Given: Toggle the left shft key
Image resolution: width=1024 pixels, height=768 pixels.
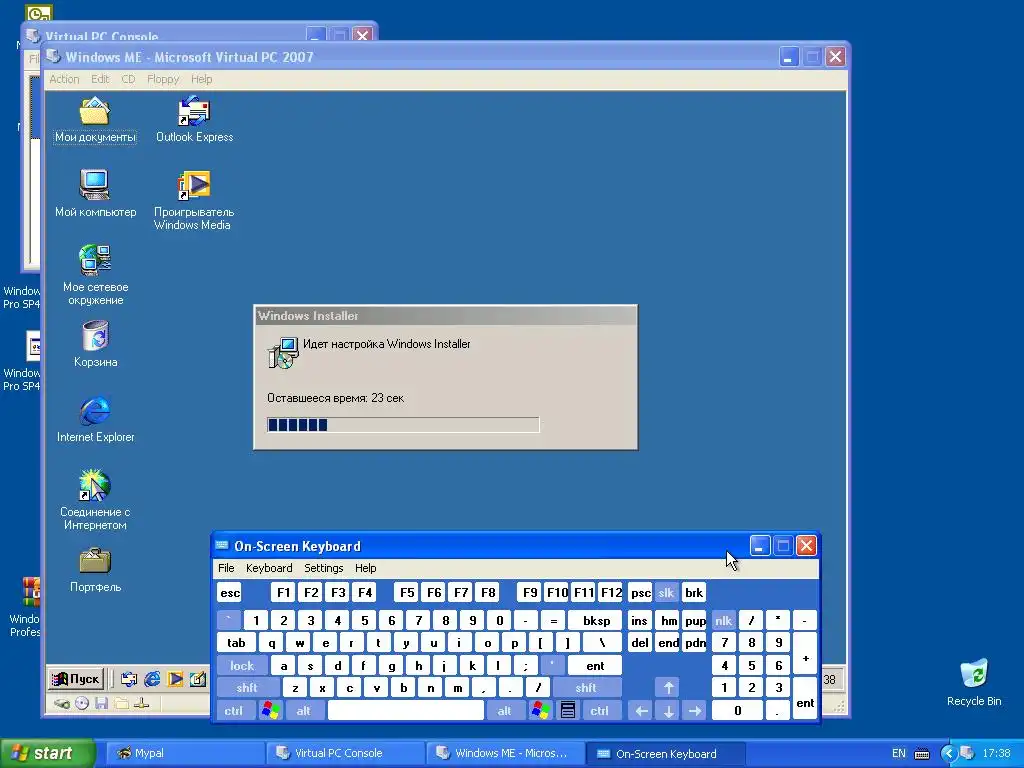Looking at the screenshot, I should pos(247,688).
